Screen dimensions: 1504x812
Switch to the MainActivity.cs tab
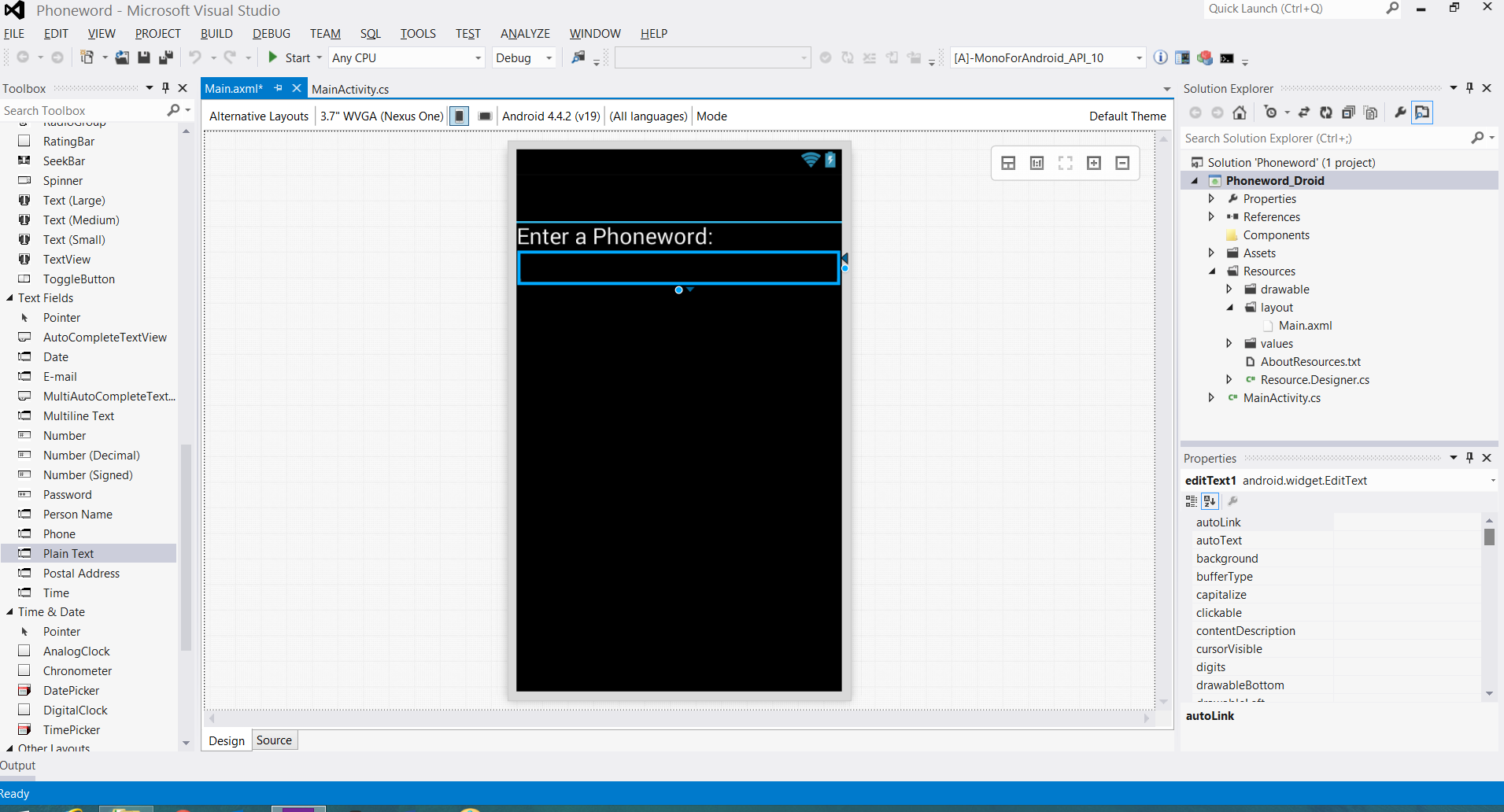[x=350, y=90]
